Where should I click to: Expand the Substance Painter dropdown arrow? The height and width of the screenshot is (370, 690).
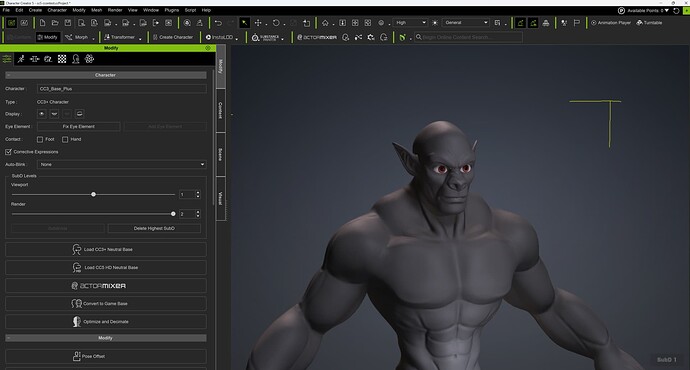[283, 39]
